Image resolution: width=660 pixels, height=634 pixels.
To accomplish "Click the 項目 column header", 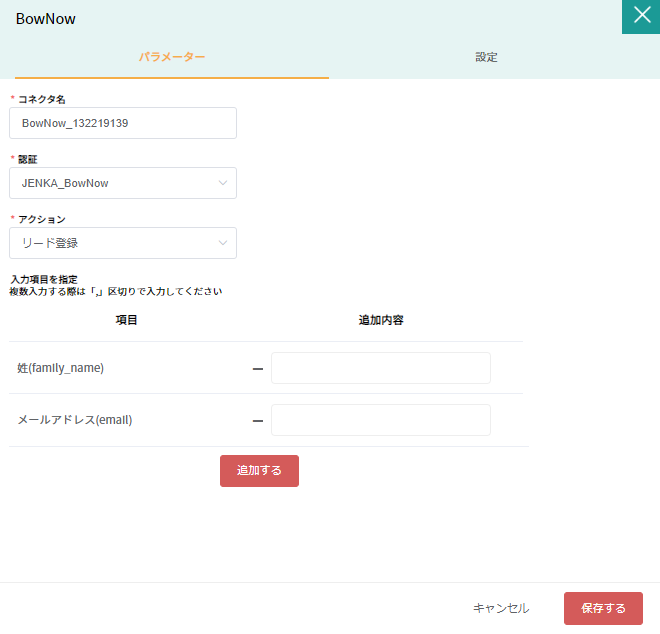I will (x=126, y=320).
